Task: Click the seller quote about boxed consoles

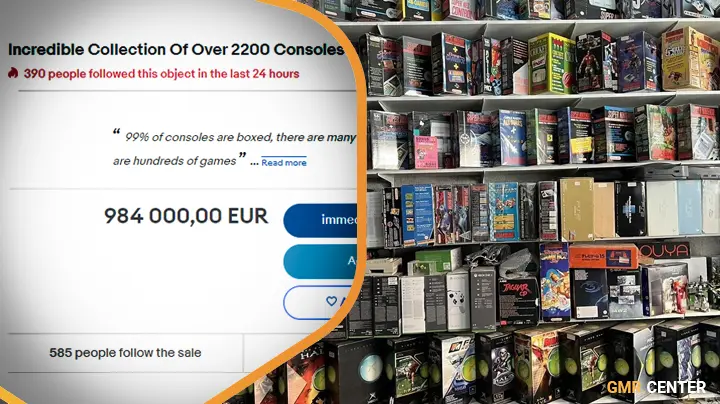Action: (x=234, y=149)
